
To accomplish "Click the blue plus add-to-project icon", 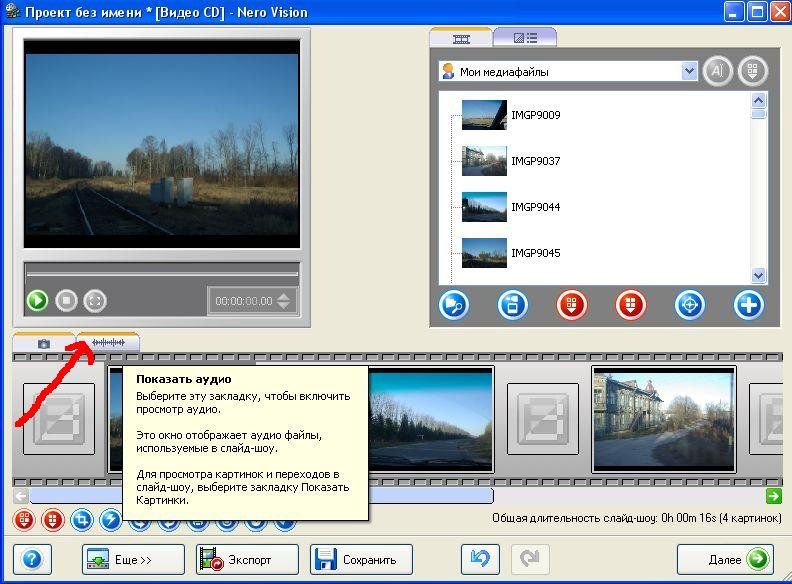I will pyautogui.click(x=749, y=305).
